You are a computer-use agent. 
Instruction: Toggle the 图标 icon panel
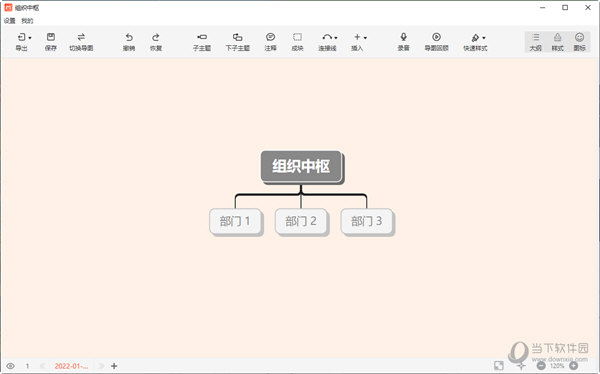[579, 42]
